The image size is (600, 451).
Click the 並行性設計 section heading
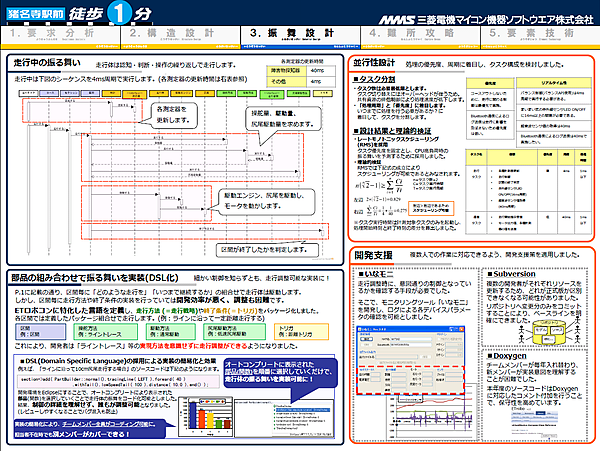[375, 60]
